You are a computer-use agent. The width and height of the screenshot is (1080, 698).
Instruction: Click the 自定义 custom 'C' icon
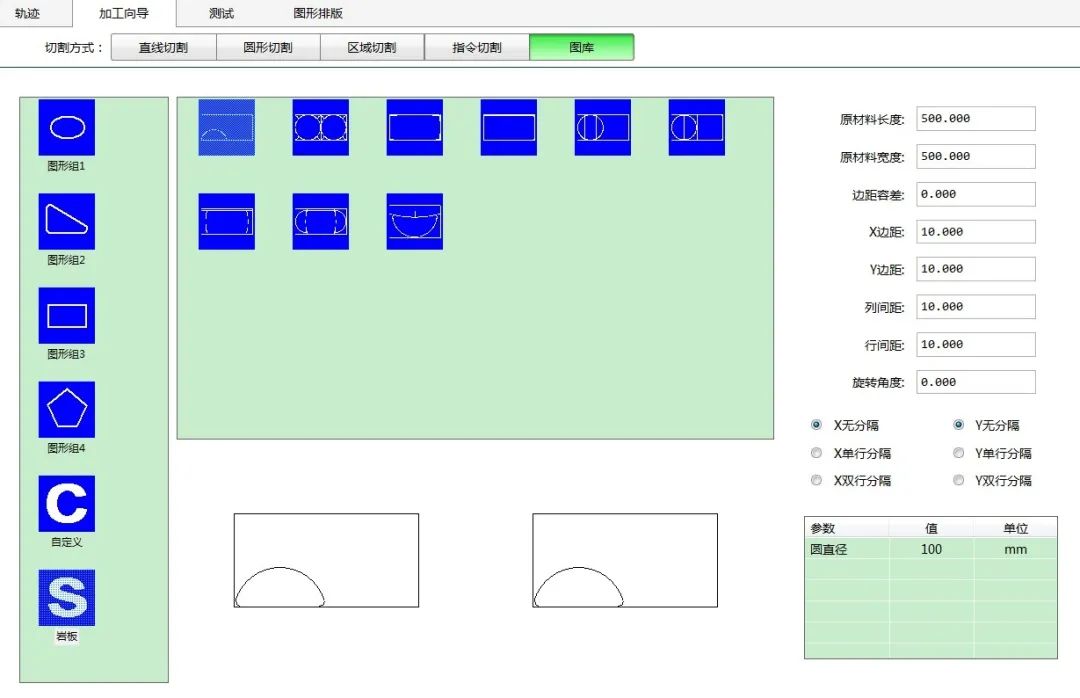point(67,503)
